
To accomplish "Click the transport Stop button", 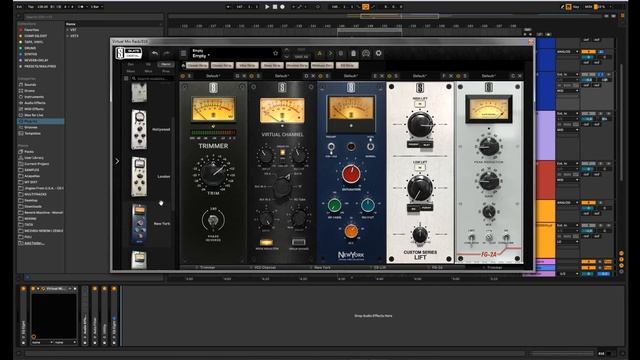I will (x=275, y=7).
